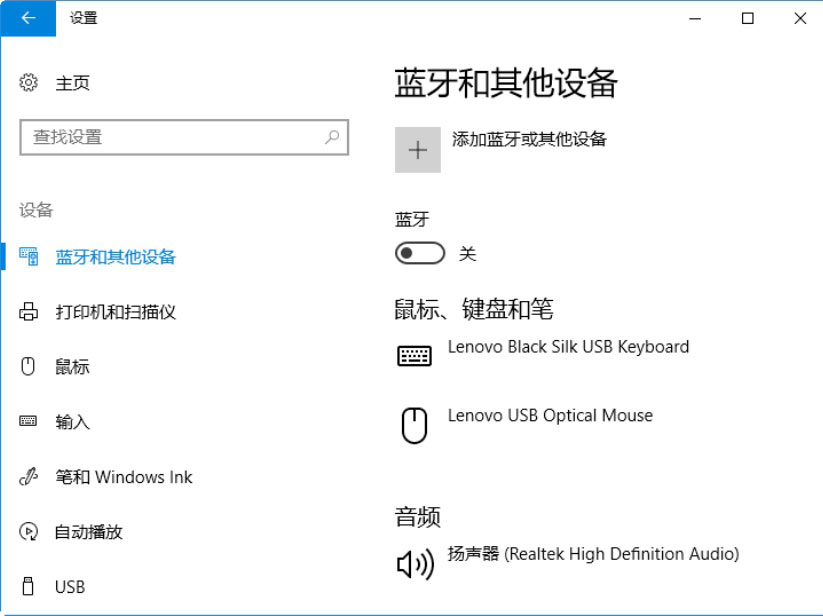This screenshot has width=823, height=616.
Task: Go to 鼠标 settings page
Action: 72,367
